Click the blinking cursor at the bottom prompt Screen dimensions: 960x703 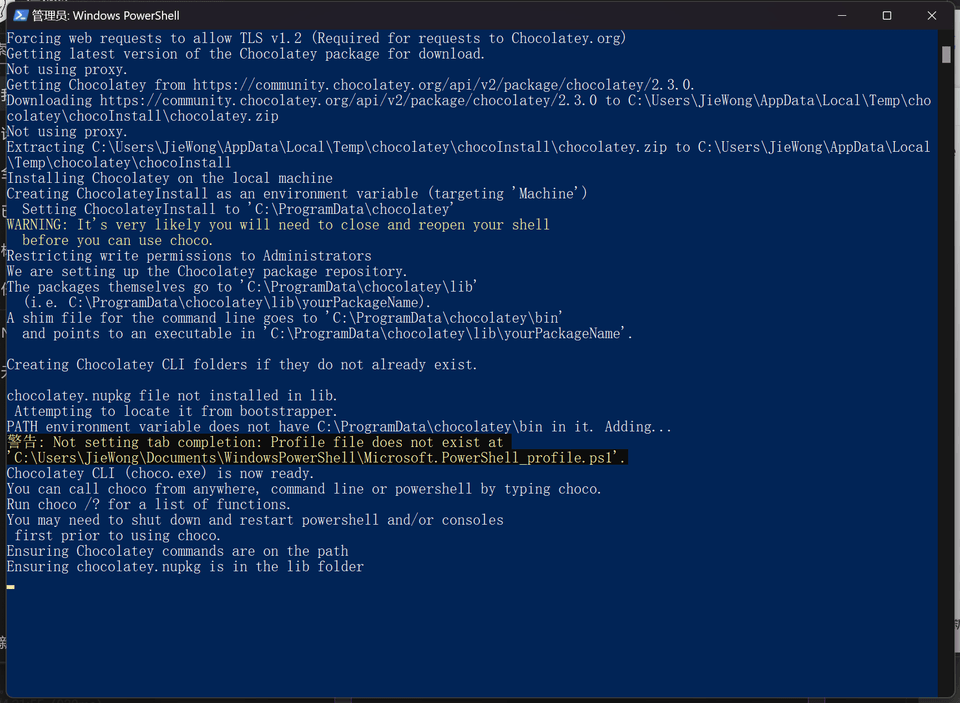(11, 587)
